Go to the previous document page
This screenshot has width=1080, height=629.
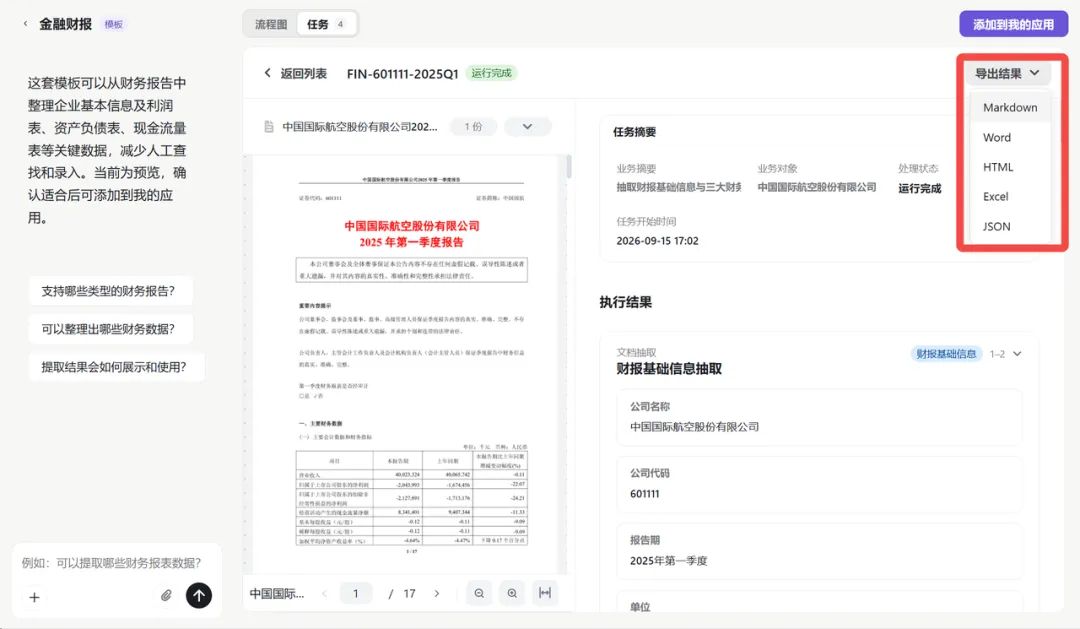[x=324, y=593]
